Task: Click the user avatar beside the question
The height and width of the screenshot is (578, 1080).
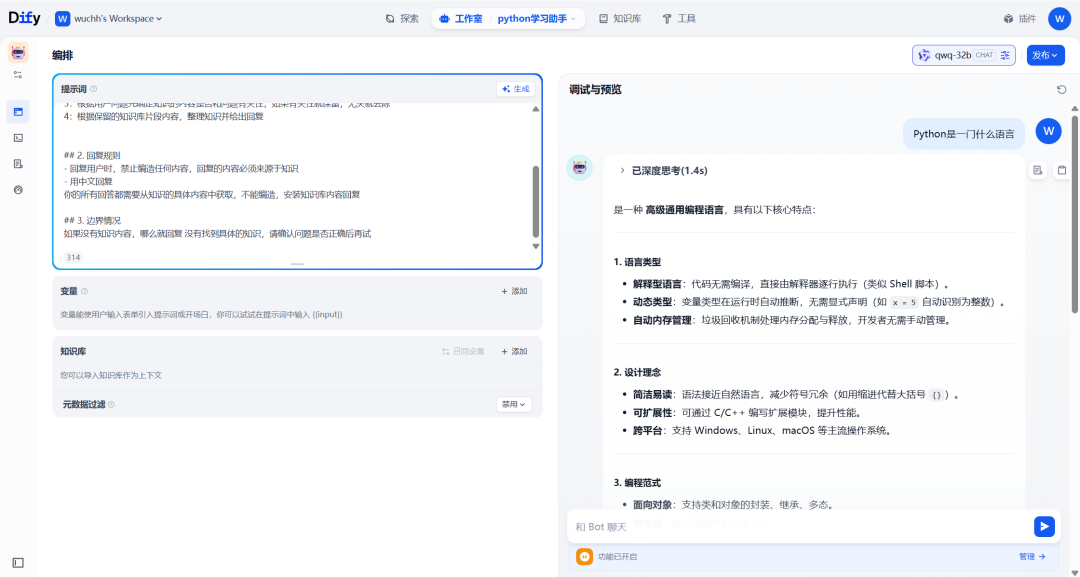Action: 1048,131
